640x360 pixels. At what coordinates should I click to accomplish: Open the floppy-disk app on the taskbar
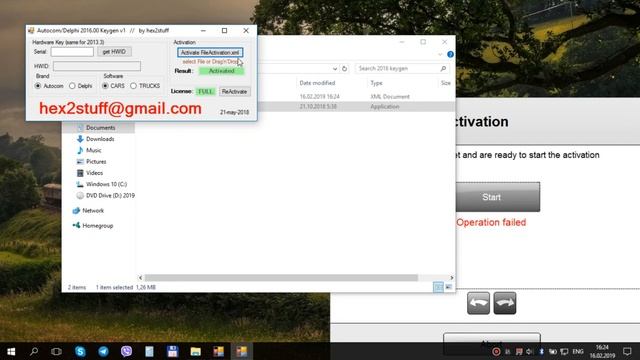coord(172,351)
